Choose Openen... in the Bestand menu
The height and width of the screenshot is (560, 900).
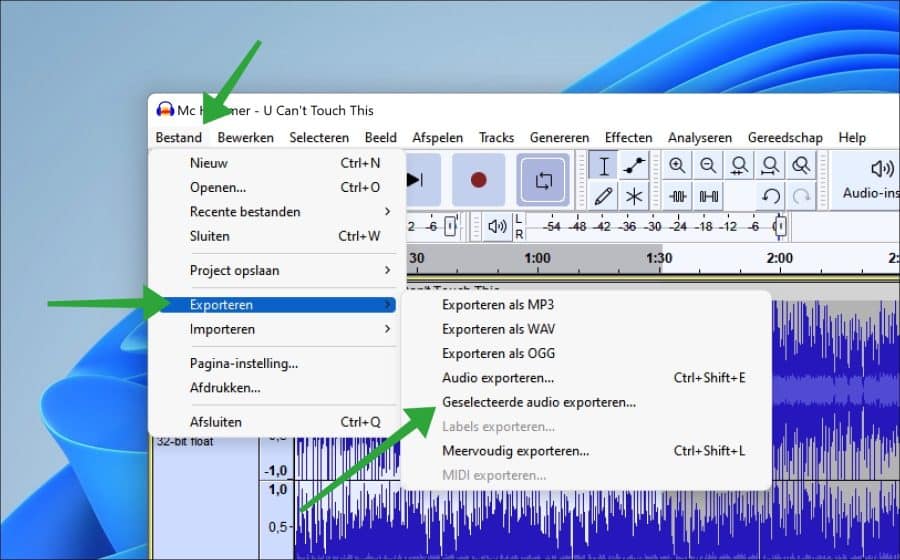click(277, 188)
